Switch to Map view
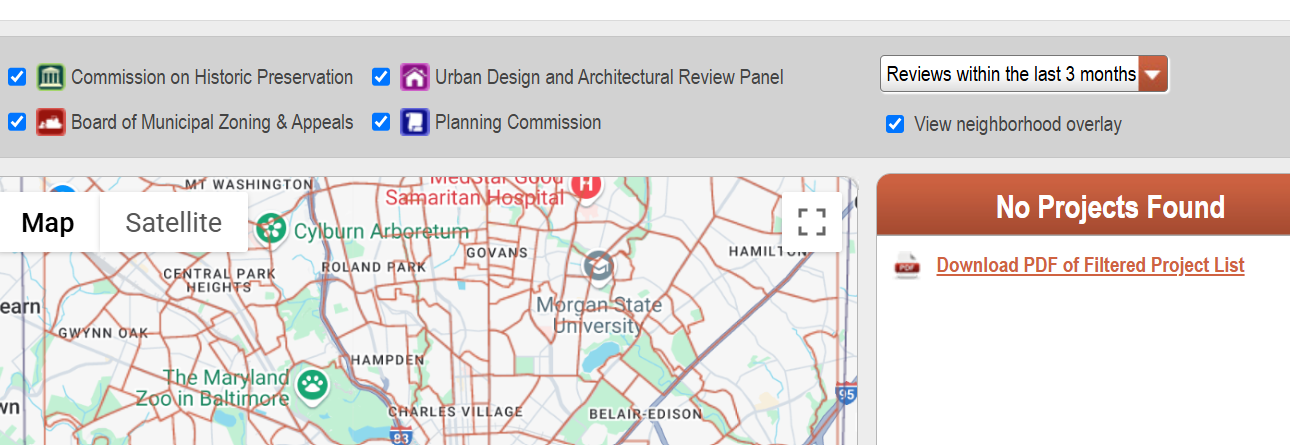 pos(48,222)
